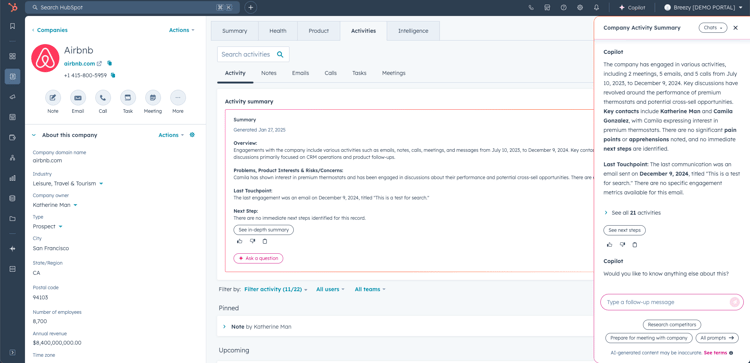This screenshot has width=750, height=363.
Task: Close the Company Activity Summary panel
Action: (736, 28)
